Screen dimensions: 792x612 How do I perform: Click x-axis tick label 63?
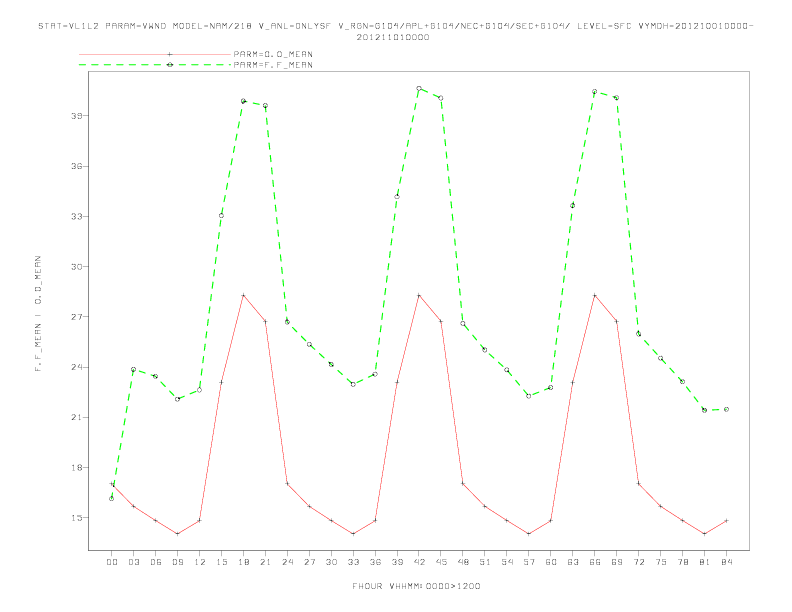click(573, 562)
